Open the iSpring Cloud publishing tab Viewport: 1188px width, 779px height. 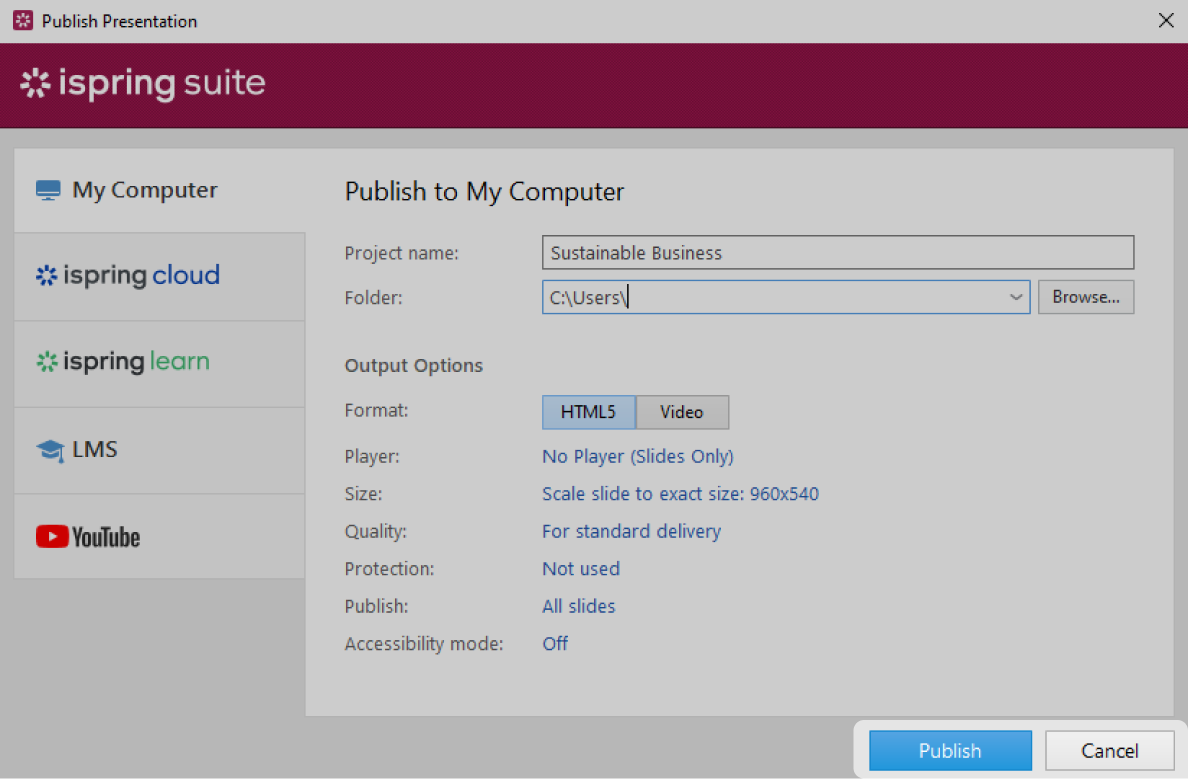click(x=127, y=275)
